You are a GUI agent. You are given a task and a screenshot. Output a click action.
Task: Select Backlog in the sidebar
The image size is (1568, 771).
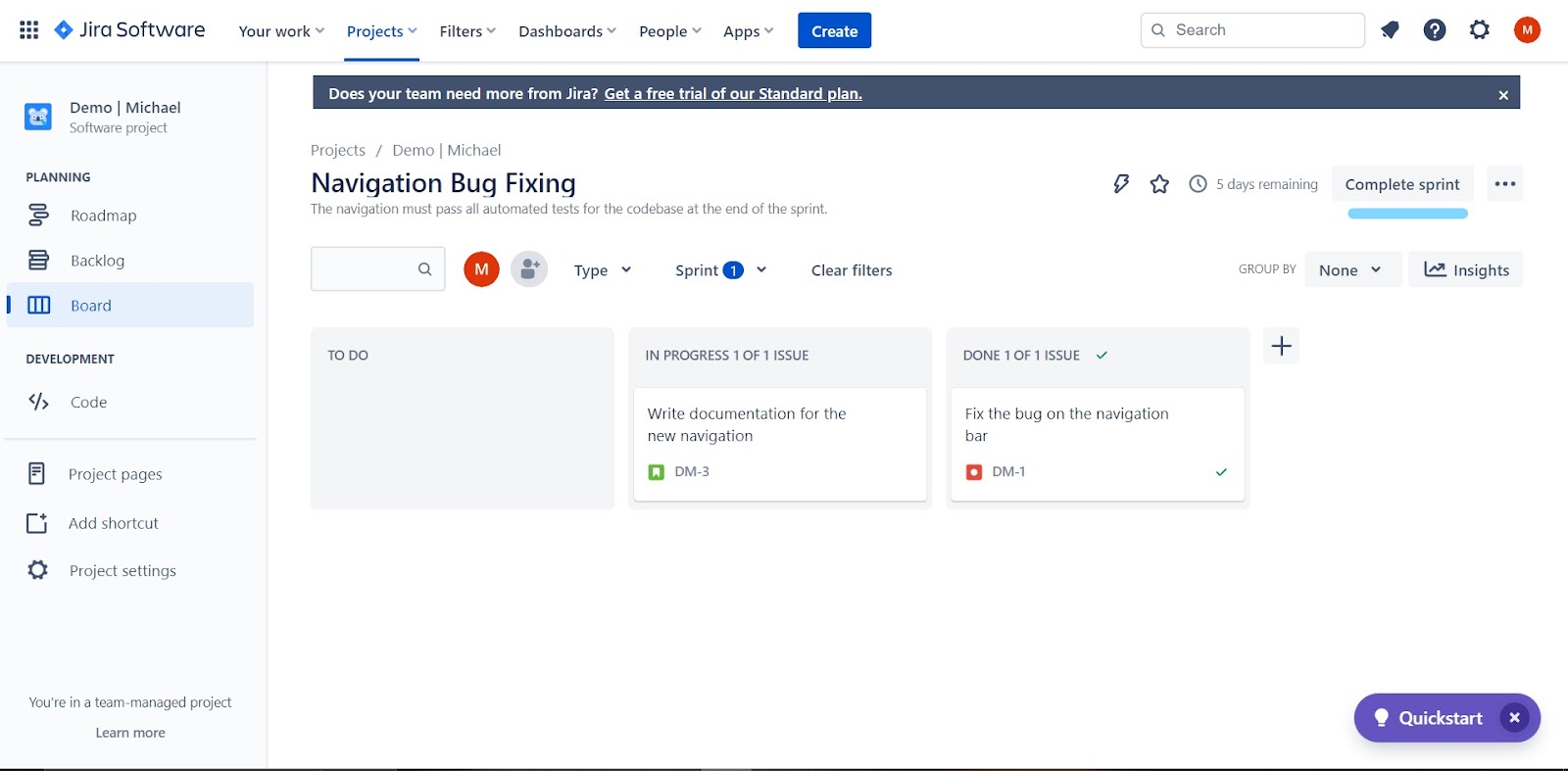(x=97, y=261)
